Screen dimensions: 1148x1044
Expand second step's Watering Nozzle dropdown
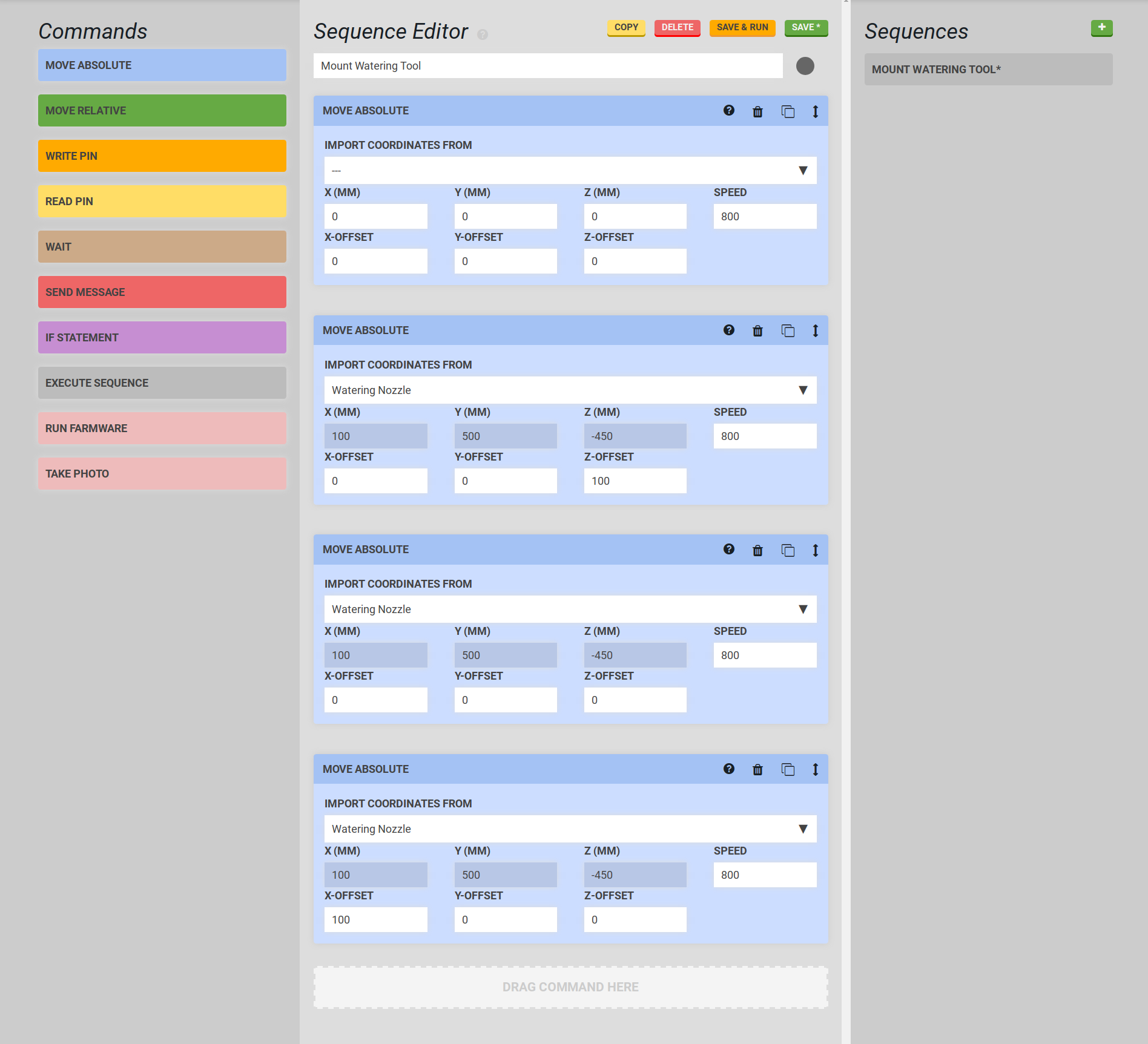point(570,390)
